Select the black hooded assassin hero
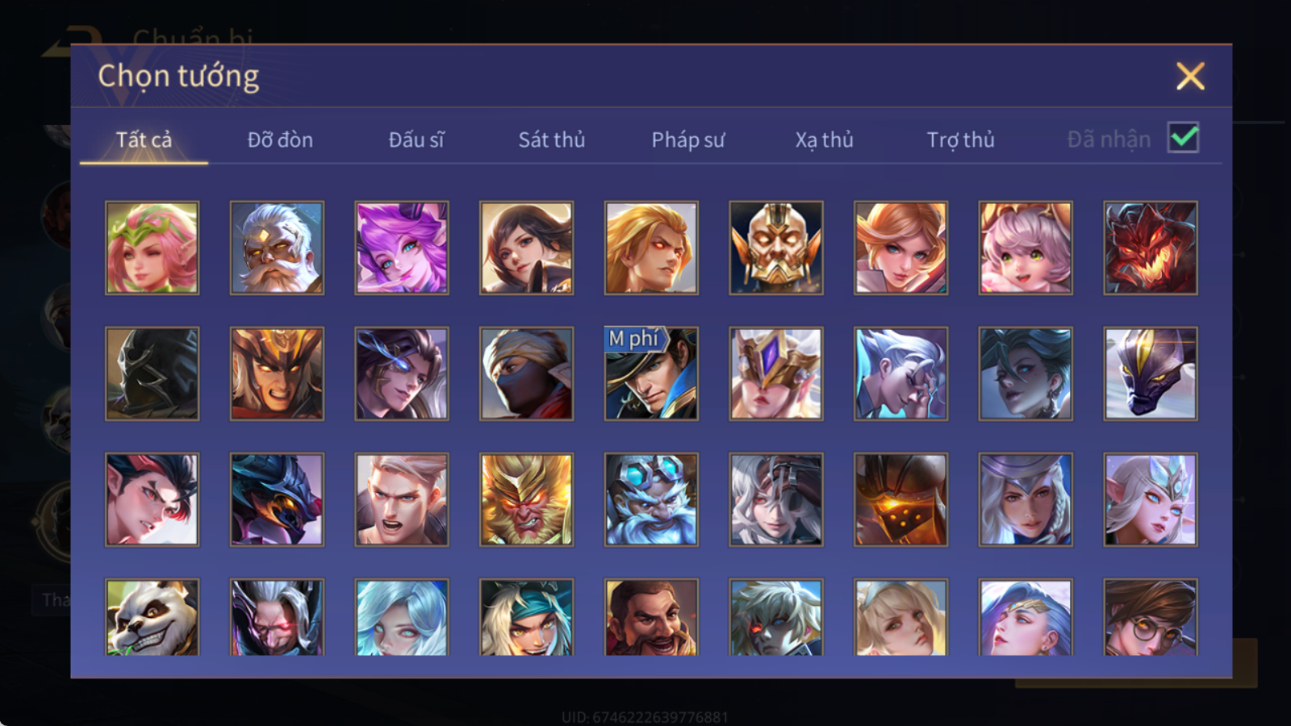 [152, 374]
